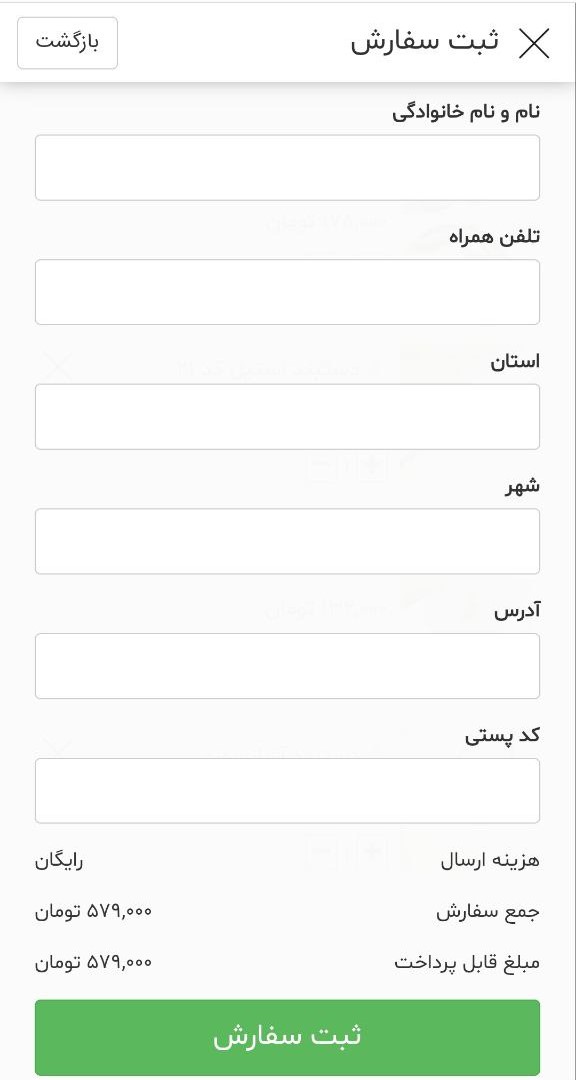This screenshot has width=576, height=1080.
Task: Open the استان province selection field
Action: pyautogui.click(x=288, y=416)
